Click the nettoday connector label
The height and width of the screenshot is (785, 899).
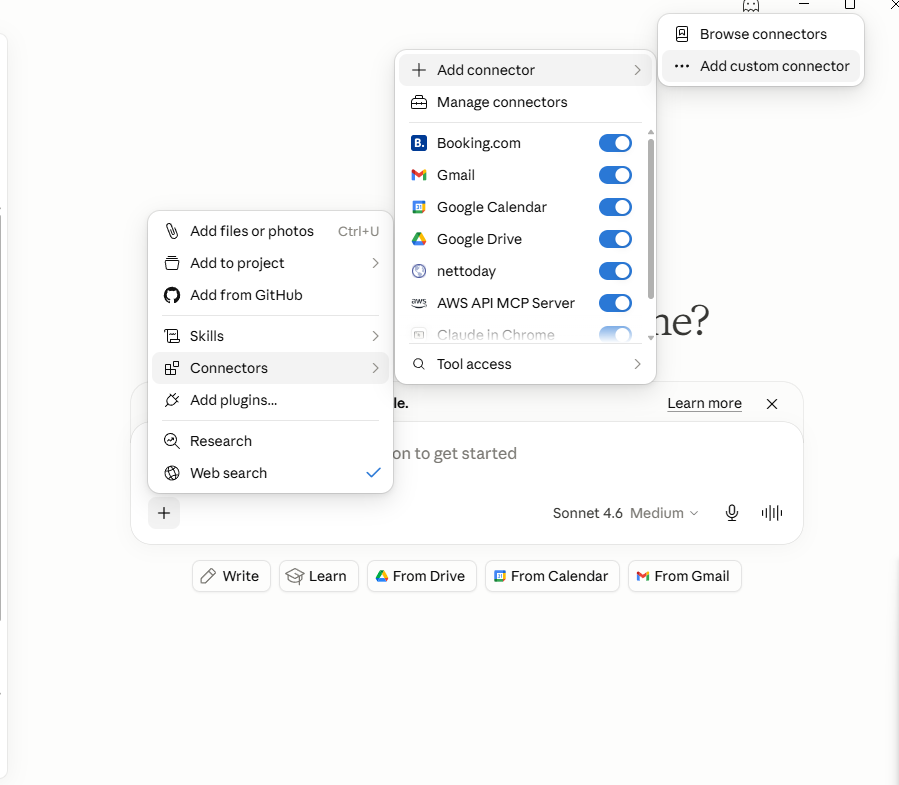[x=466, y=271]
